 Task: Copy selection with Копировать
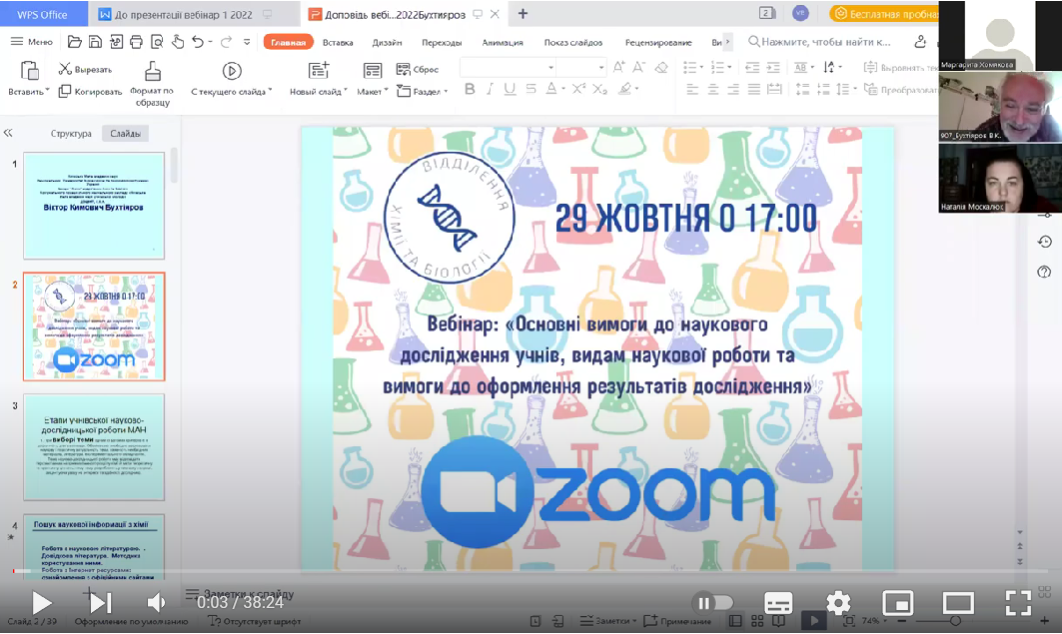tap(90, 91)
